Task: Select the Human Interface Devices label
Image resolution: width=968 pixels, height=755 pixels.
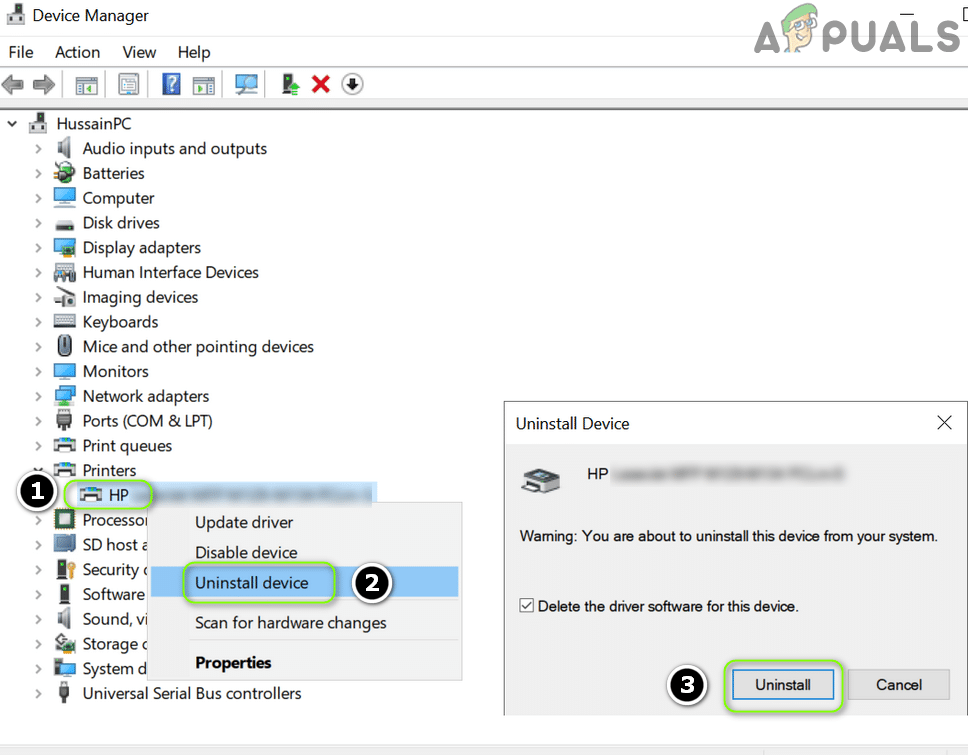Action: click(170, 272)
